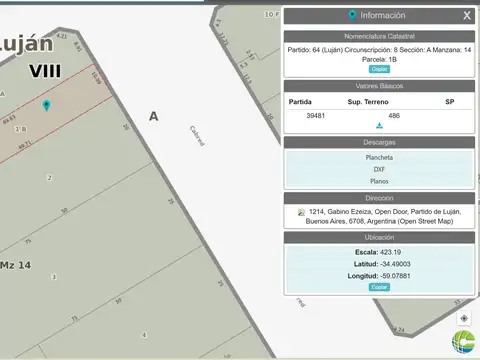Click the download icon under Valores Básicos
The width and height of the screenshot is (480, 360).
(379, 126)
